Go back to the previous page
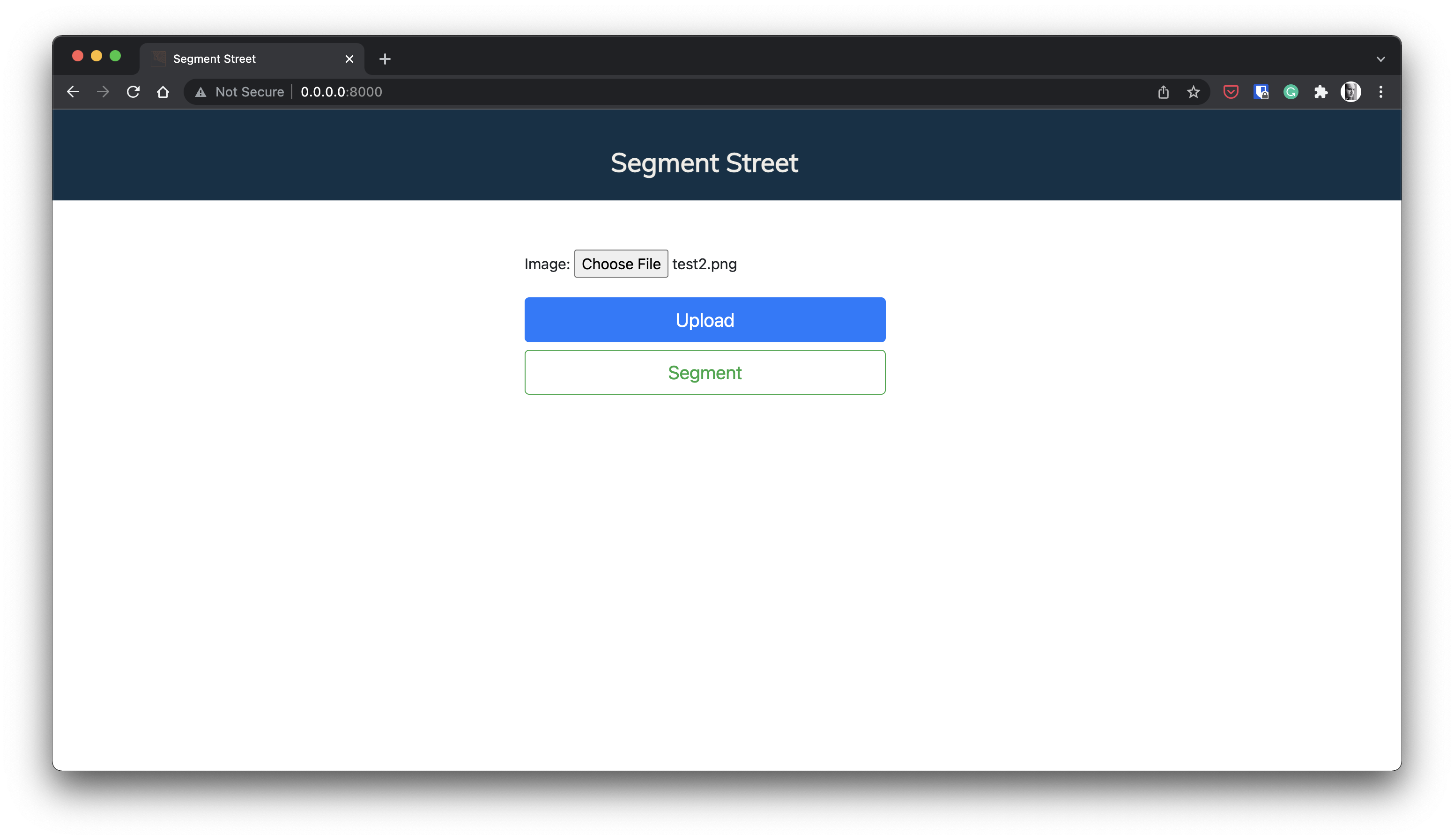The image size is (1454, 840). 73,92
